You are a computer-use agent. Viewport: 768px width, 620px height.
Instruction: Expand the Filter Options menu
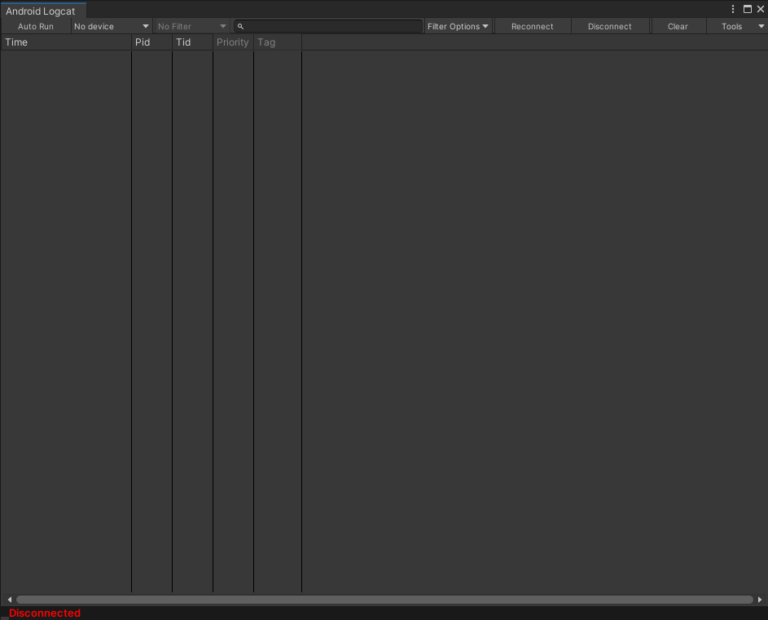coord(458,26)
